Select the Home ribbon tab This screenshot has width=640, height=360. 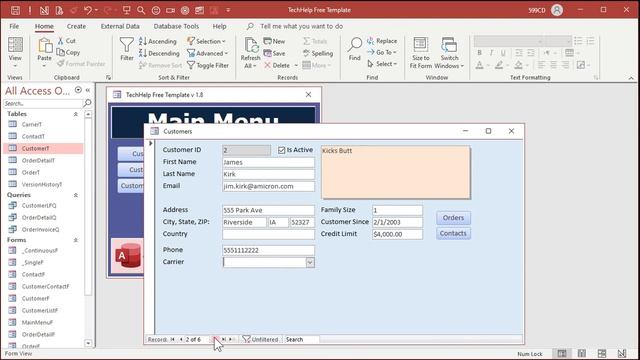click(x=44, y=26)
